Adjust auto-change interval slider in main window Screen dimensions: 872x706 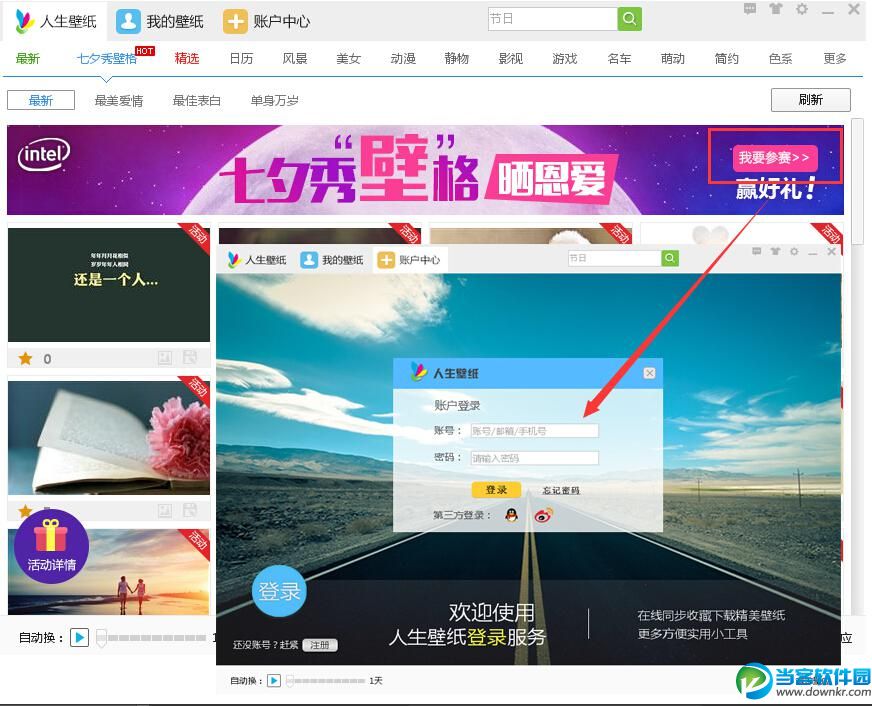click(151, 638)
